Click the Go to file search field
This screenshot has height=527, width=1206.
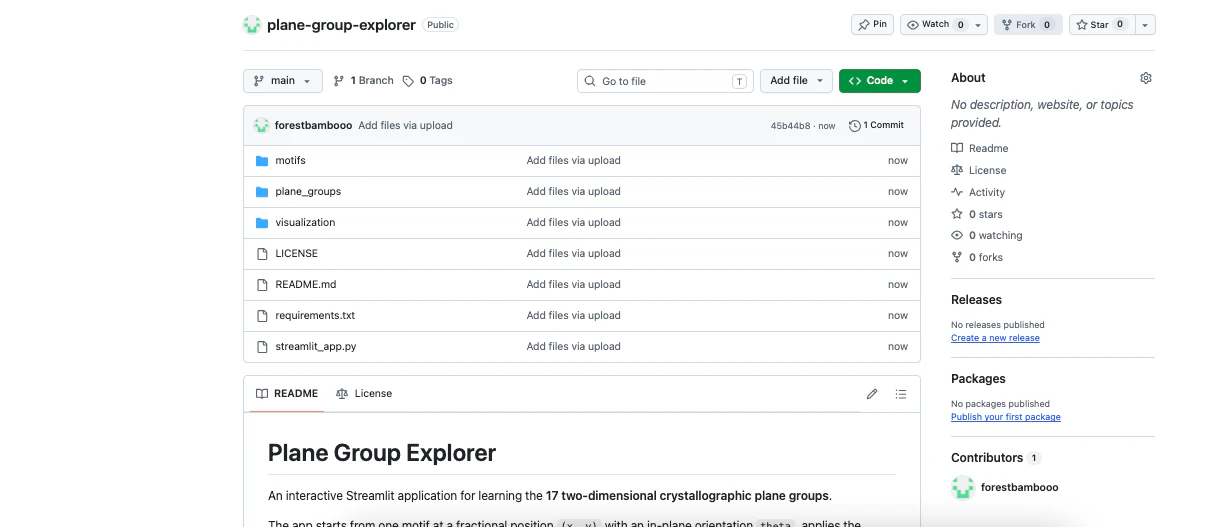[x=665, y=81]
